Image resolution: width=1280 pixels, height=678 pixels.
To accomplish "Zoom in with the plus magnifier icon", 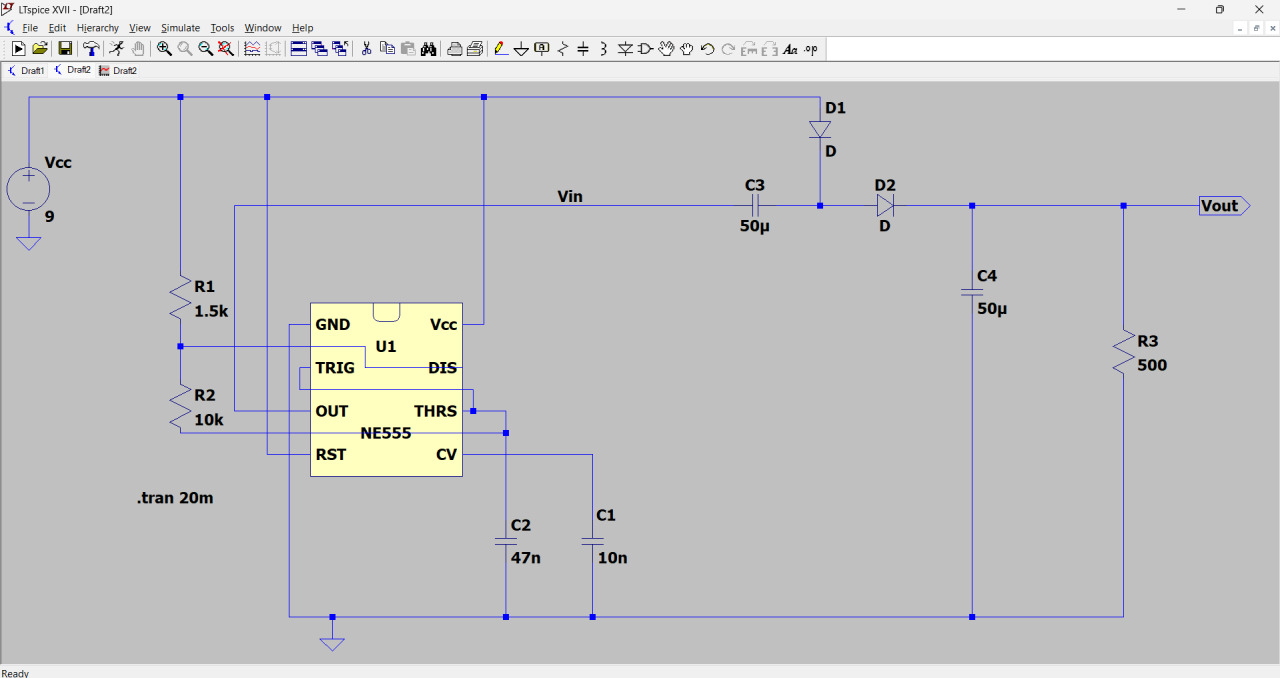I will point(164,48).
